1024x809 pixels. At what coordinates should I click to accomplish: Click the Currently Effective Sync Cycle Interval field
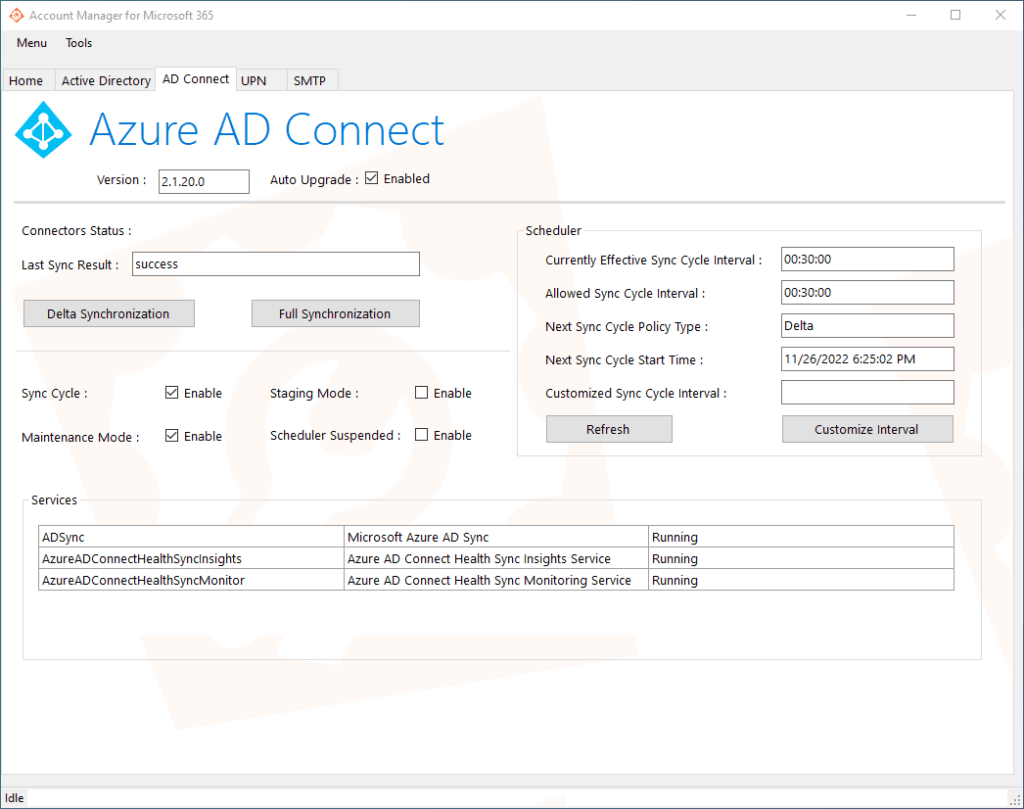tap(867, 259)
